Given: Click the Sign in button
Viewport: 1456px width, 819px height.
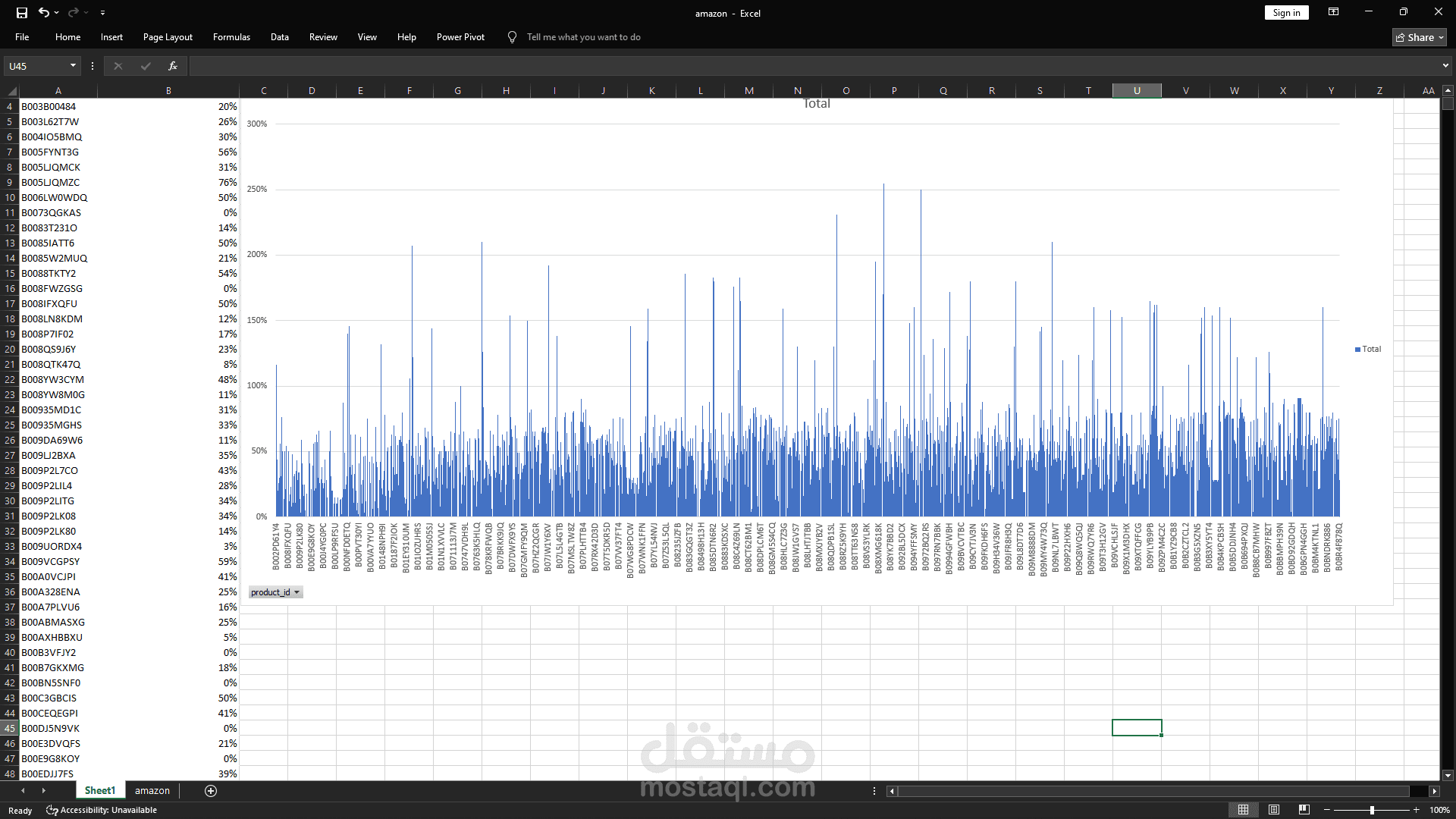Looking at the screenshot, I should click(1285, 12).
